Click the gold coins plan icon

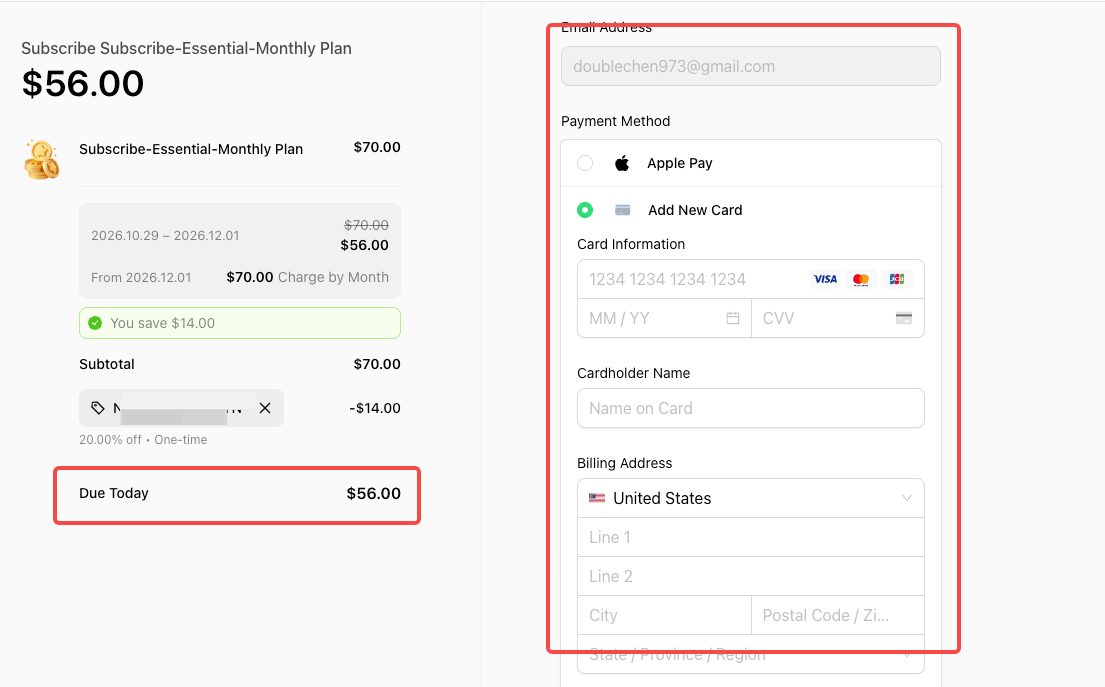[42, 159]
